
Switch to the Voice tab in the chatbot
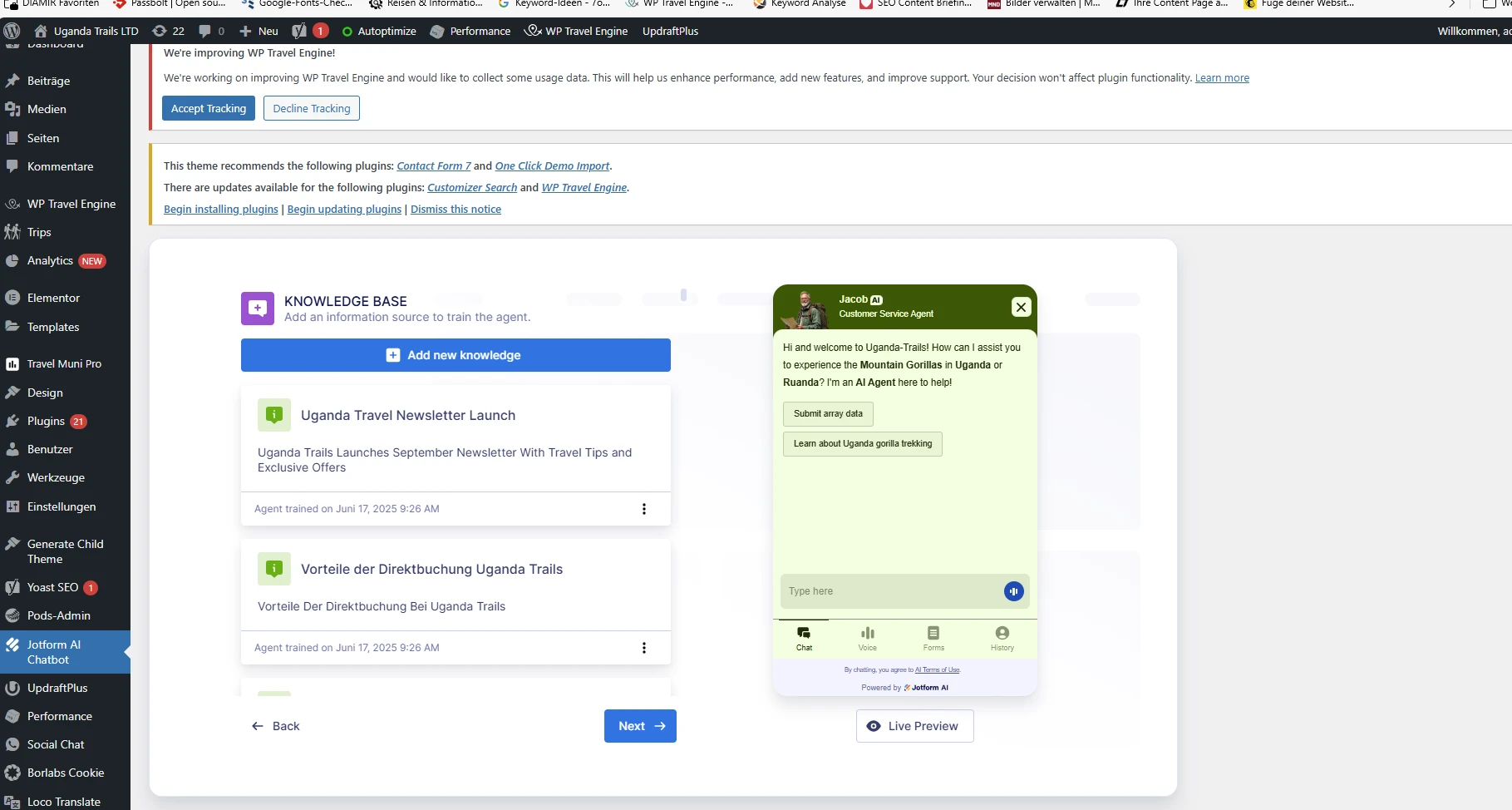coord(867,638)
